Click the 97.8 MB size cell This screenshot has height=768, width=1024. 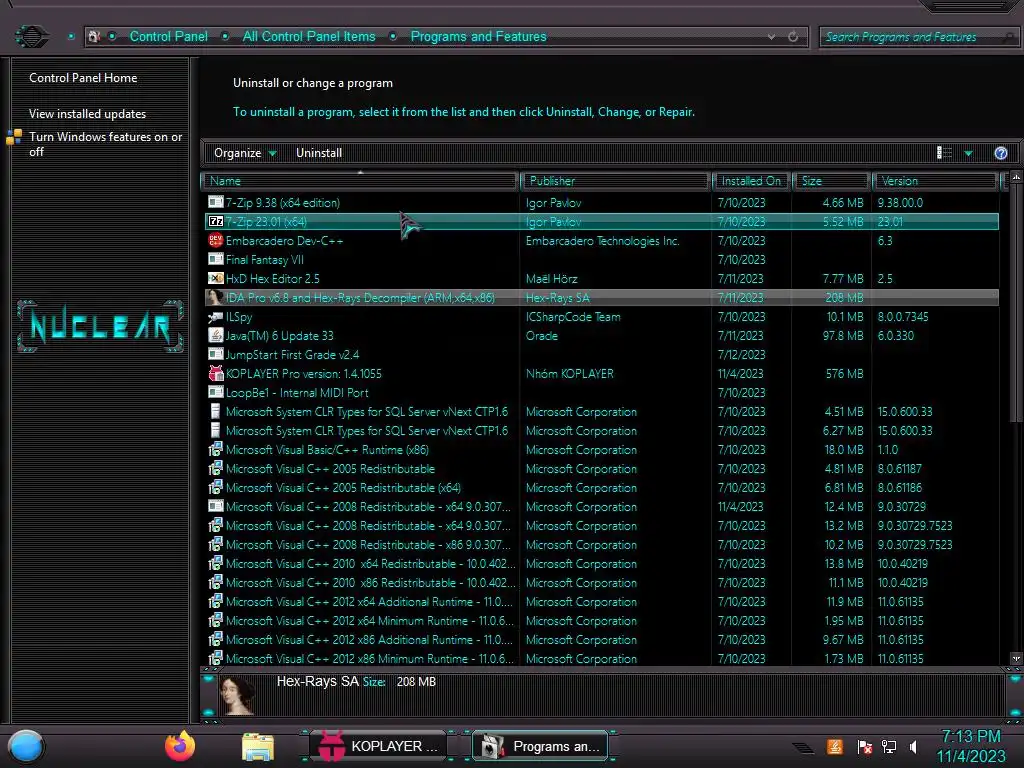pyautogui.click(x=842, y=336)
